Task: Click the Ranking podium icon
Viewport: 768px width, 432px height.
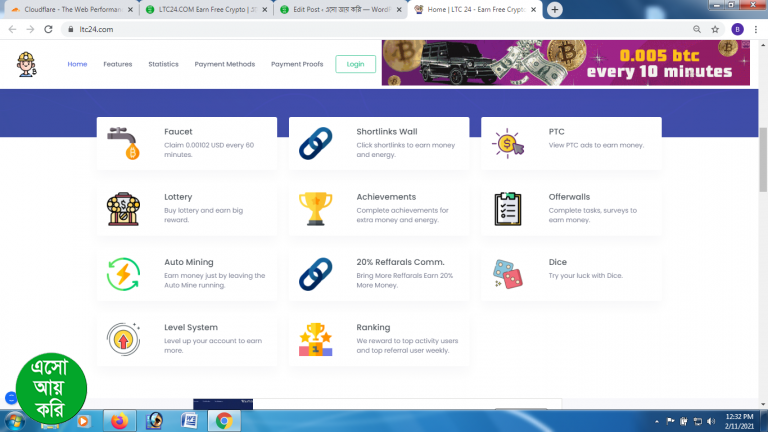Action: (x=316, y=340)
